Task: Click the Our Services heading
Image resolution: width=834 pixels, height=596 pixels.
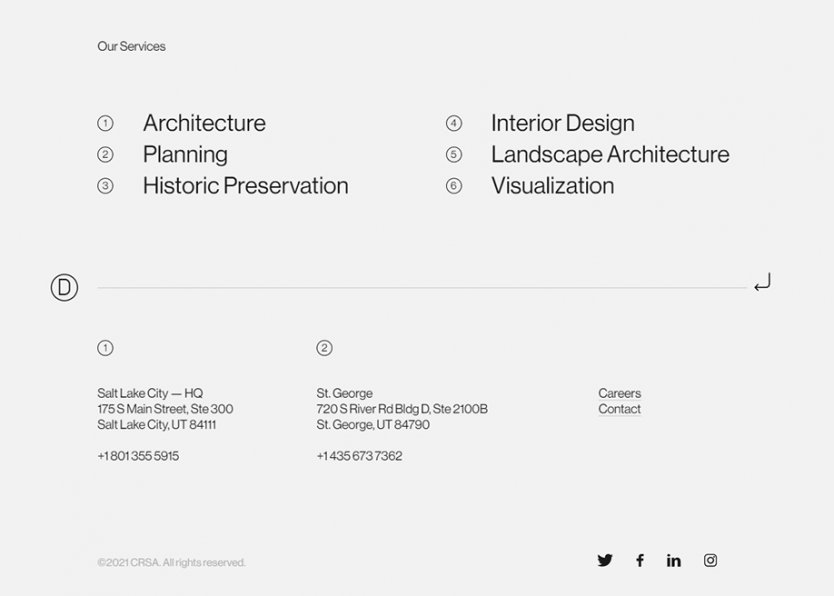Action: click(x=131, y=46)
